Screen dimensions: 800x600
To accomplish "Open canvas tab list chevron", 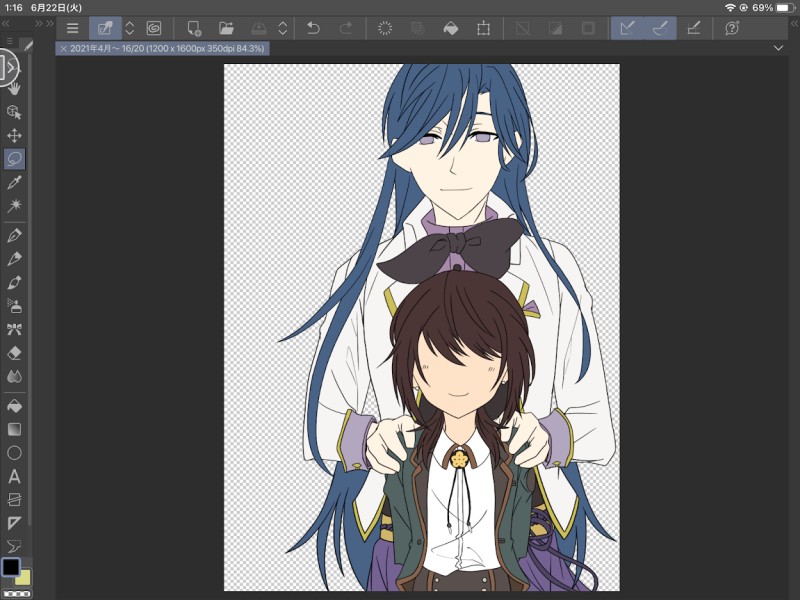I will coord(778,48).
